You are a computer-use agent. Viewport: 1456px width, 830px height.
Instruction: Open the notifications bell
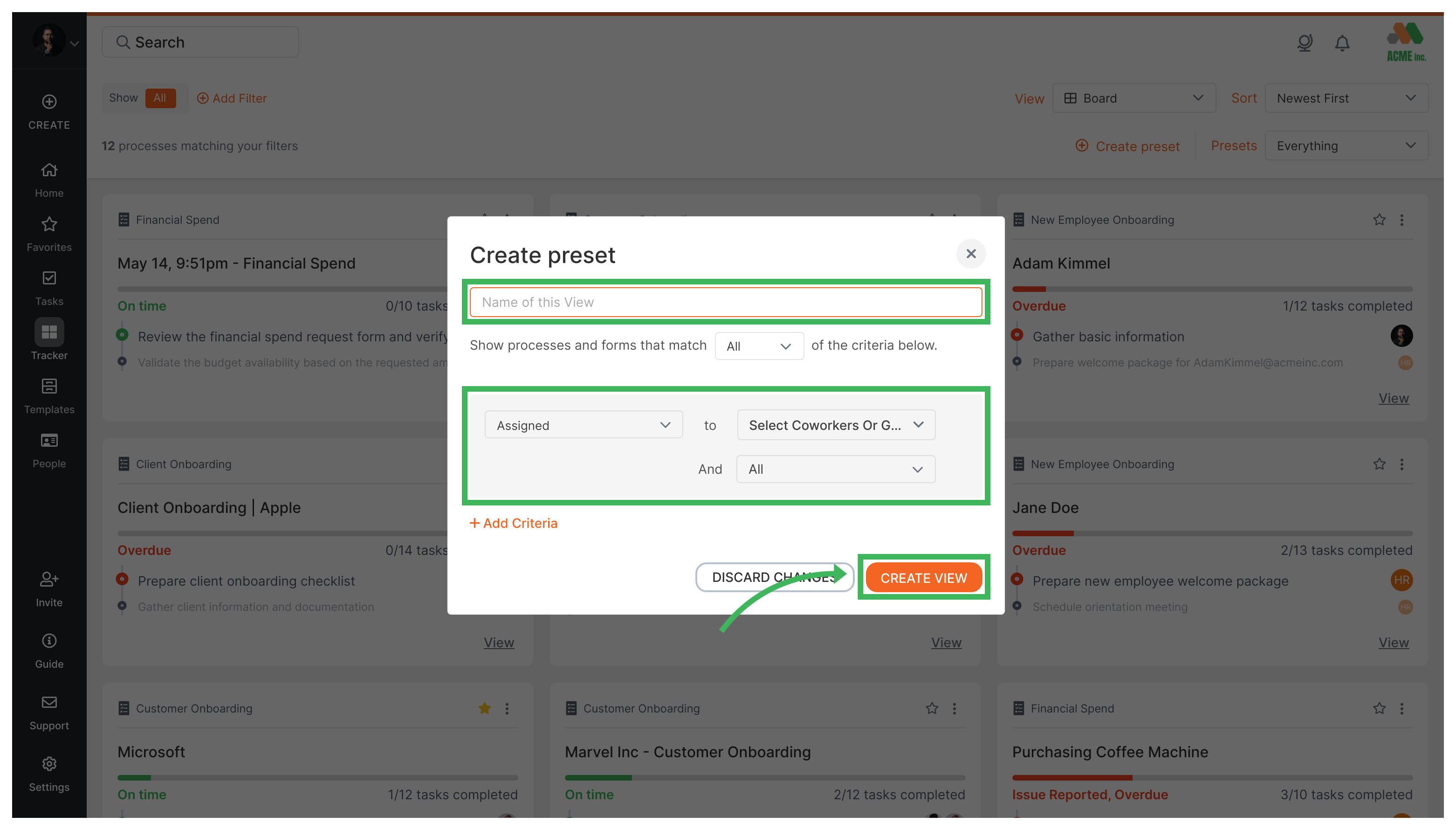pos(1341,43)
